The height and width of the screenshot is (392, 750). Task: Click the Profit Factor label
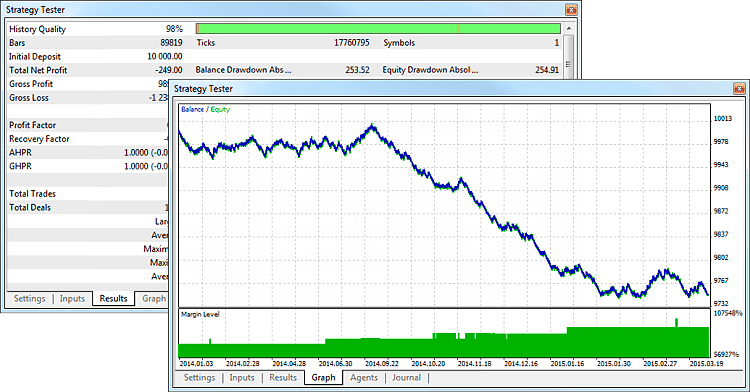coord(33,125)
